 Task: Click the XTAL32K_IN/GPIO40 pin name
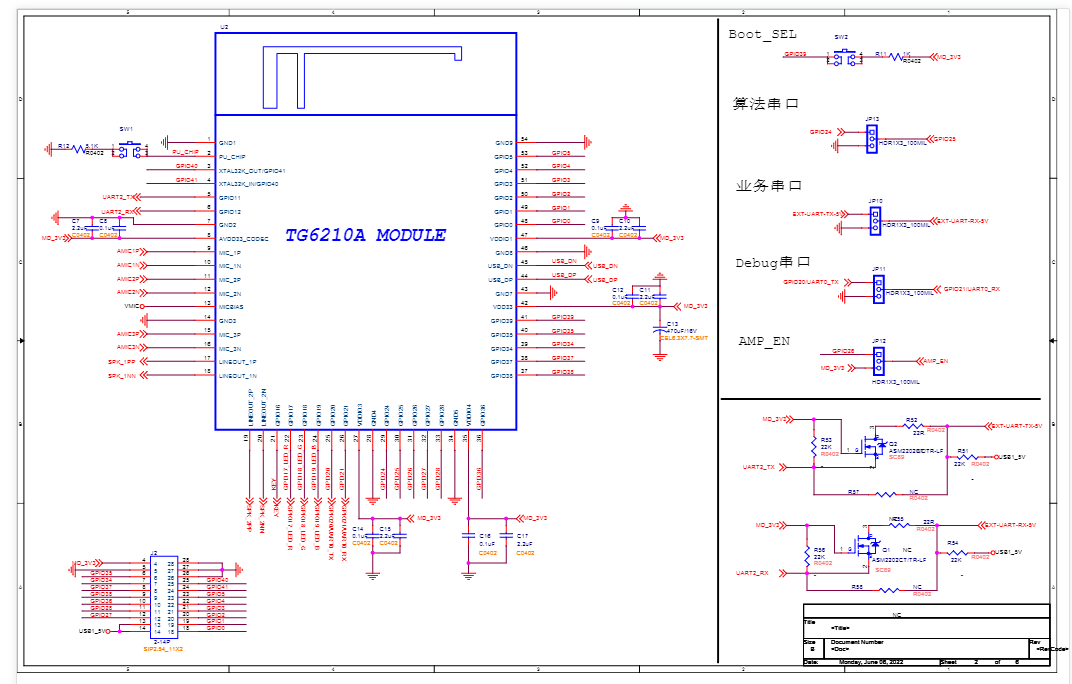click(x=248, y=185)
